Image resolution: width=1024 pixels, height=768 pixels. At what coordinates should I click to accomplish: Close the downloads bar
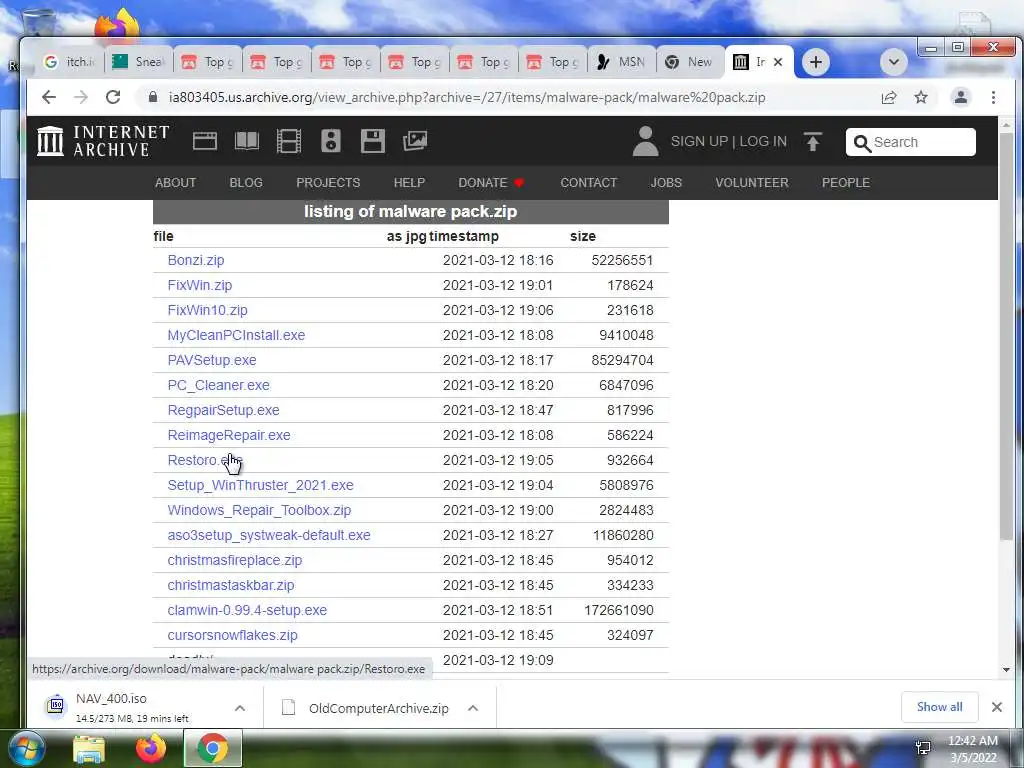997,707
